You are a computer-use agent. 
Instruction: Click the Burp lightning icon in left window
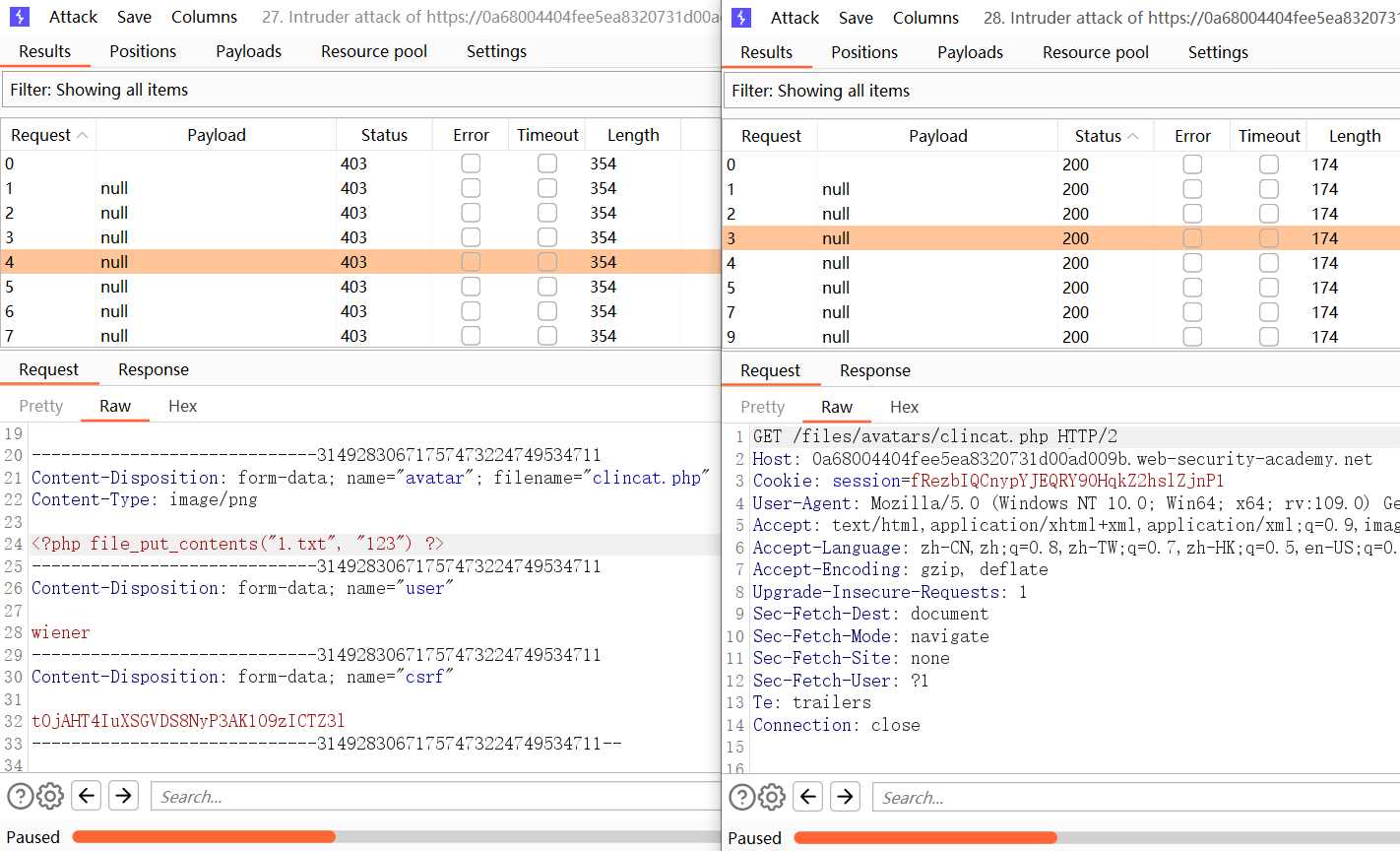click(21, 17)
